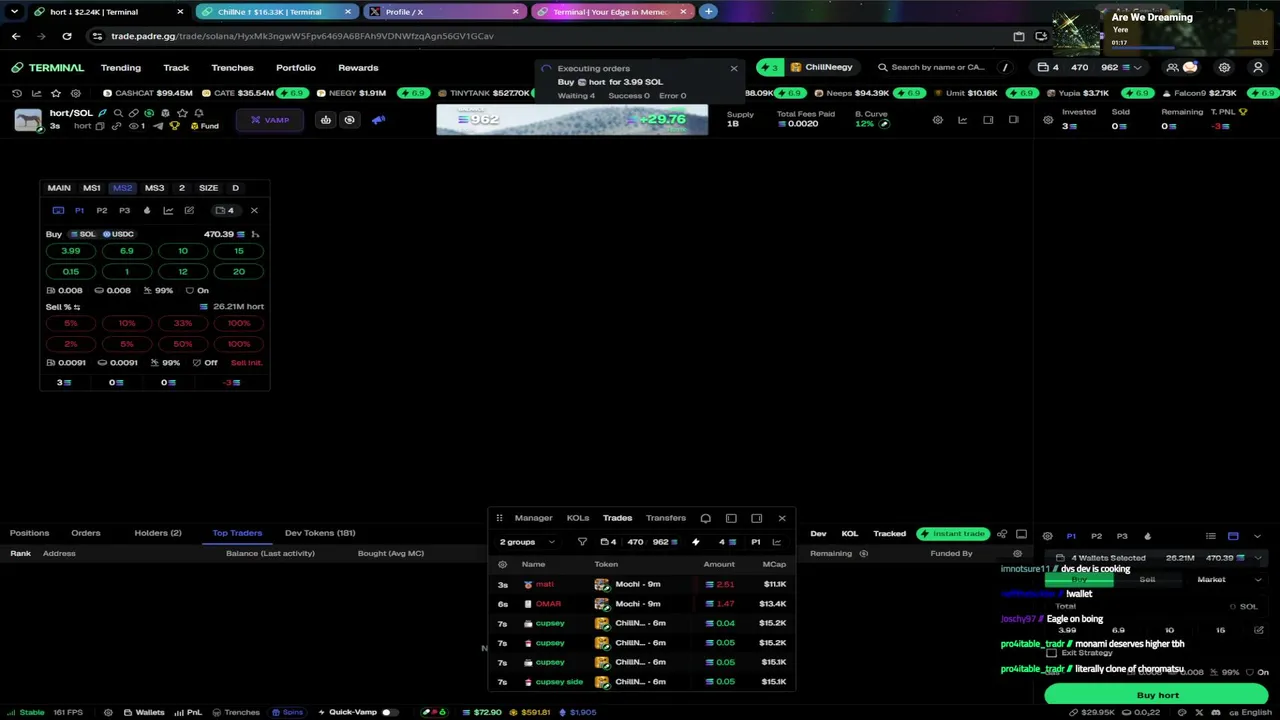This screenshot has height=720, width=1280.
Task: Open X link in status bar
Action: coord(1199,712)
